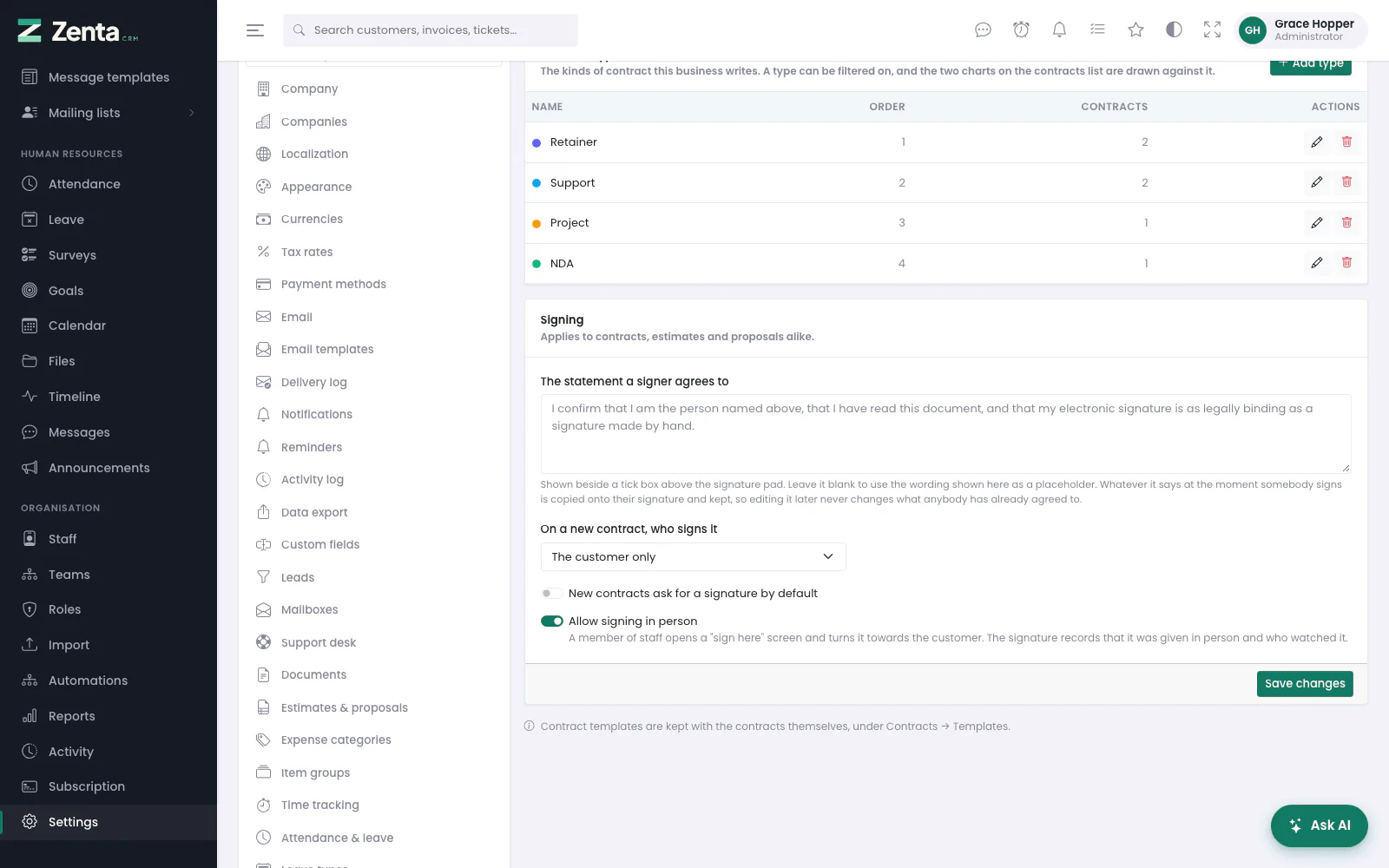
Task: Disable allow signing in person
Action: [x=551, y=621]
